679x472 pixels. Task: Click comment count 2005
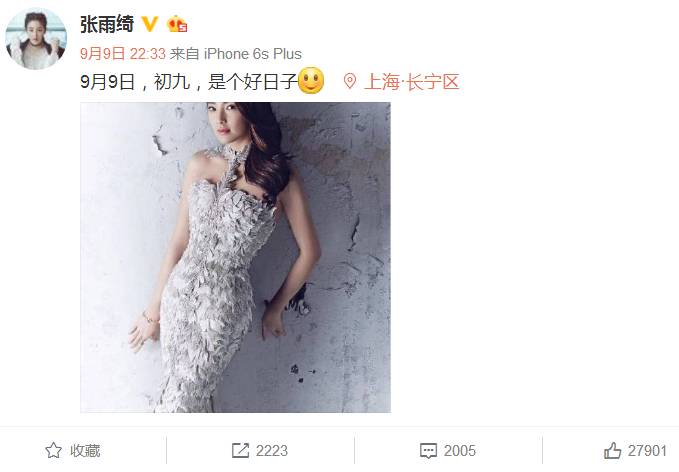point(459,451)
